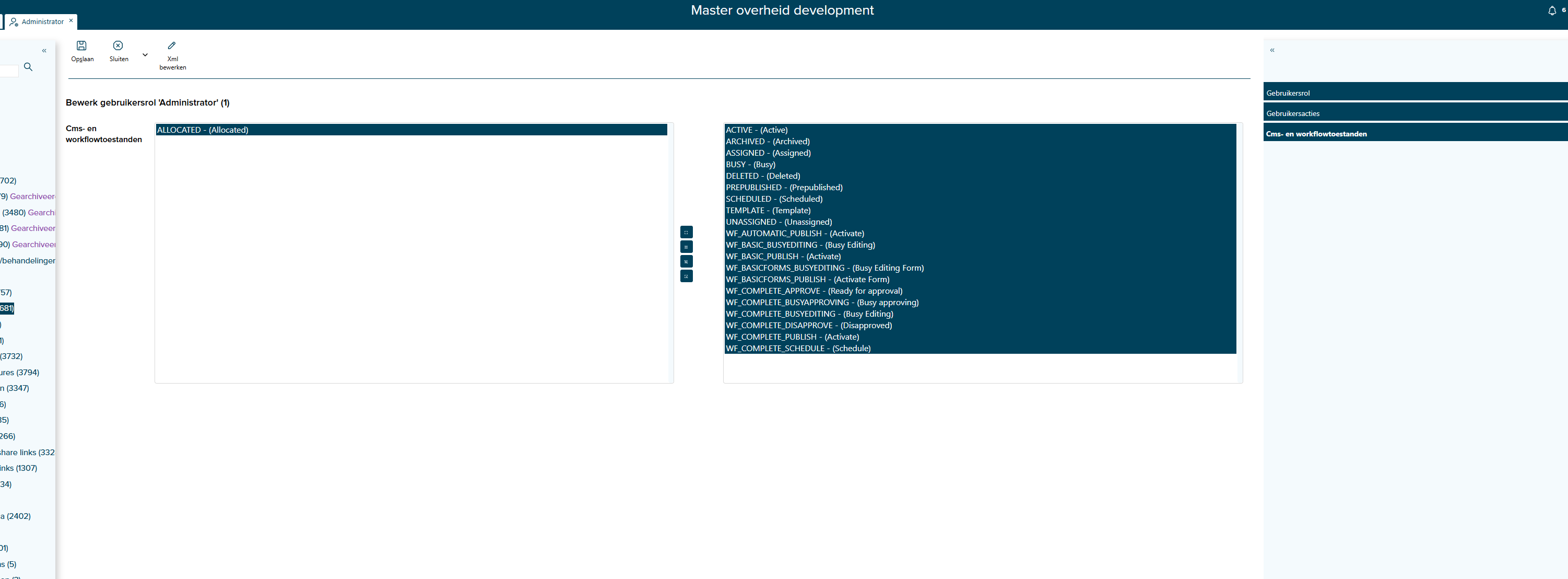Image resolution: width=1568 pixels, height=579 pixels.
Task: Click the third transfer button between lists
Action: pos(686,261)
